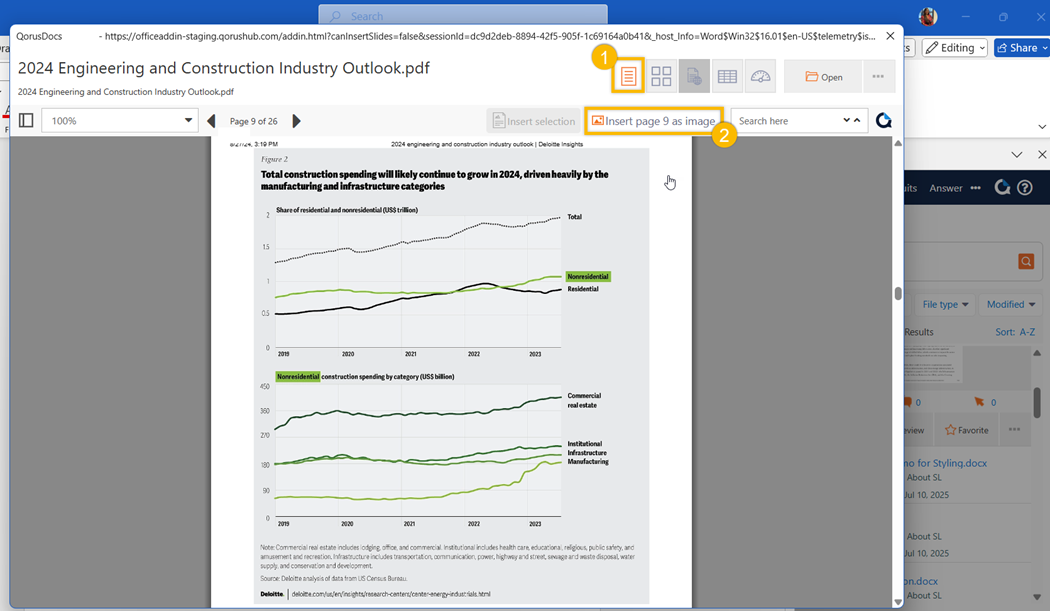The image size is (1050, 611).
Task: Open the 100% zoom level dropdown
Action: click(x=118, y=121)
